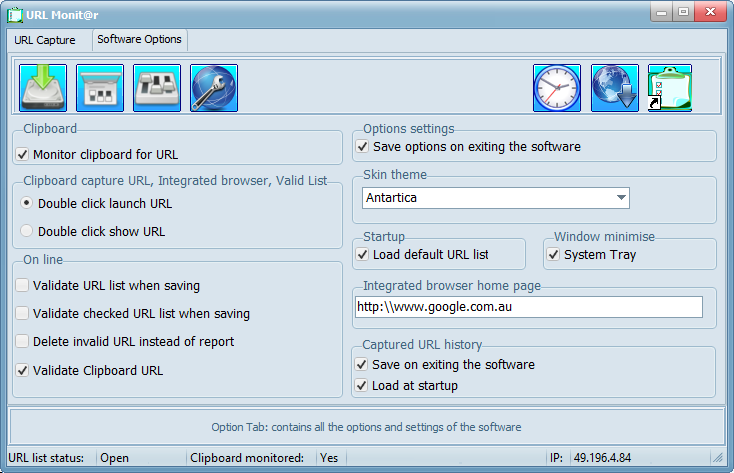Click the analog clock toolbar icon

coord(557,88)
